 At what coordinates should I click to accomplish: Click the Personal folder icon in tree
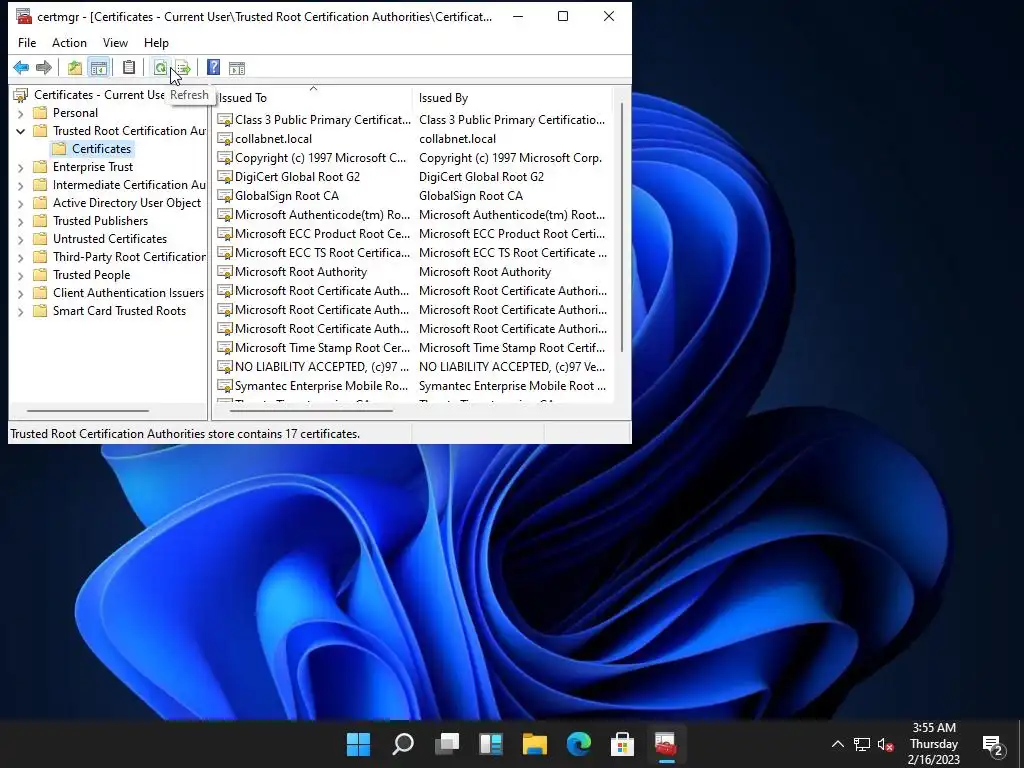(x=40, y=113)
